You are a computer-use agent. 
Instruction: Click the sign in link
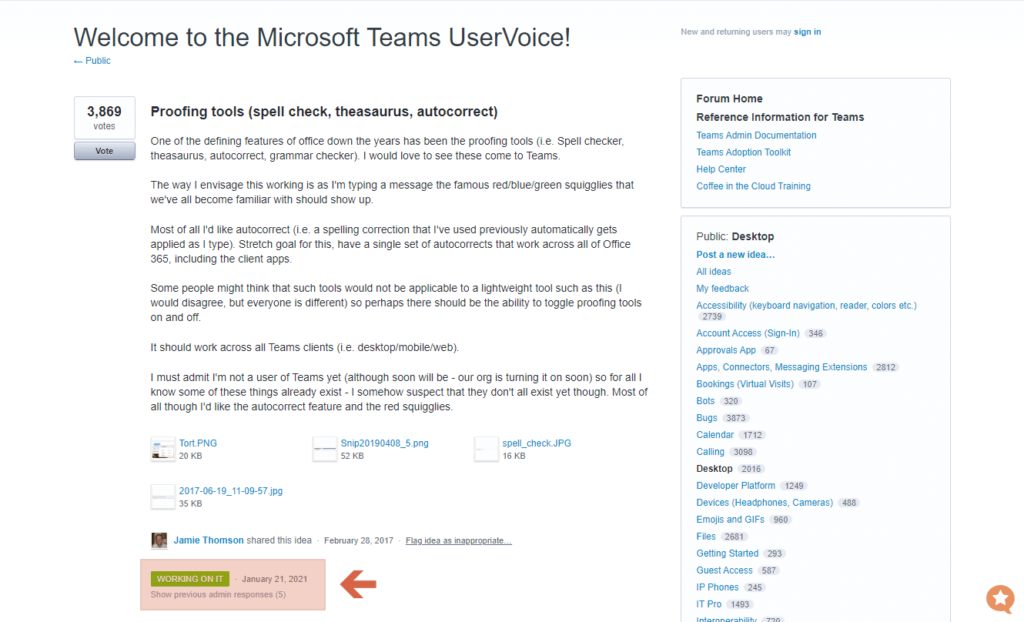(807, 32)
